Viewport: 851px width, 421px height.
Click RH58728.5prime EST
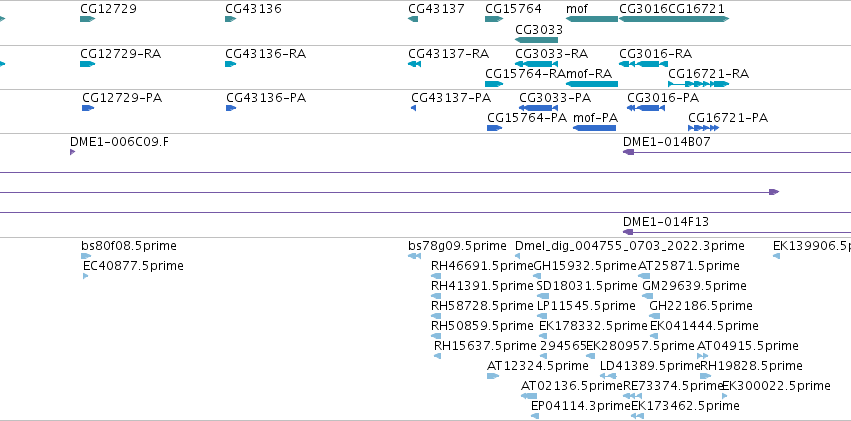[436, 316]
